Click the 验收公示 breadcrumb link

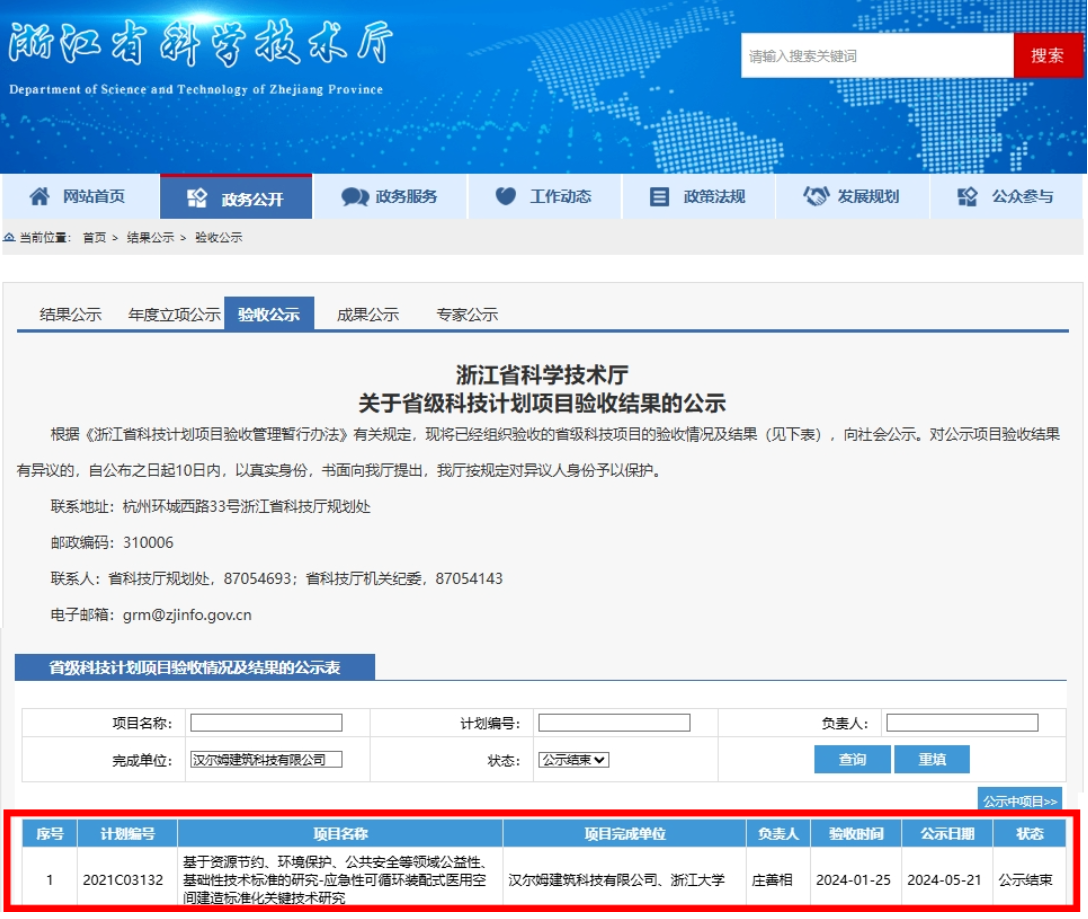[219, 237]
